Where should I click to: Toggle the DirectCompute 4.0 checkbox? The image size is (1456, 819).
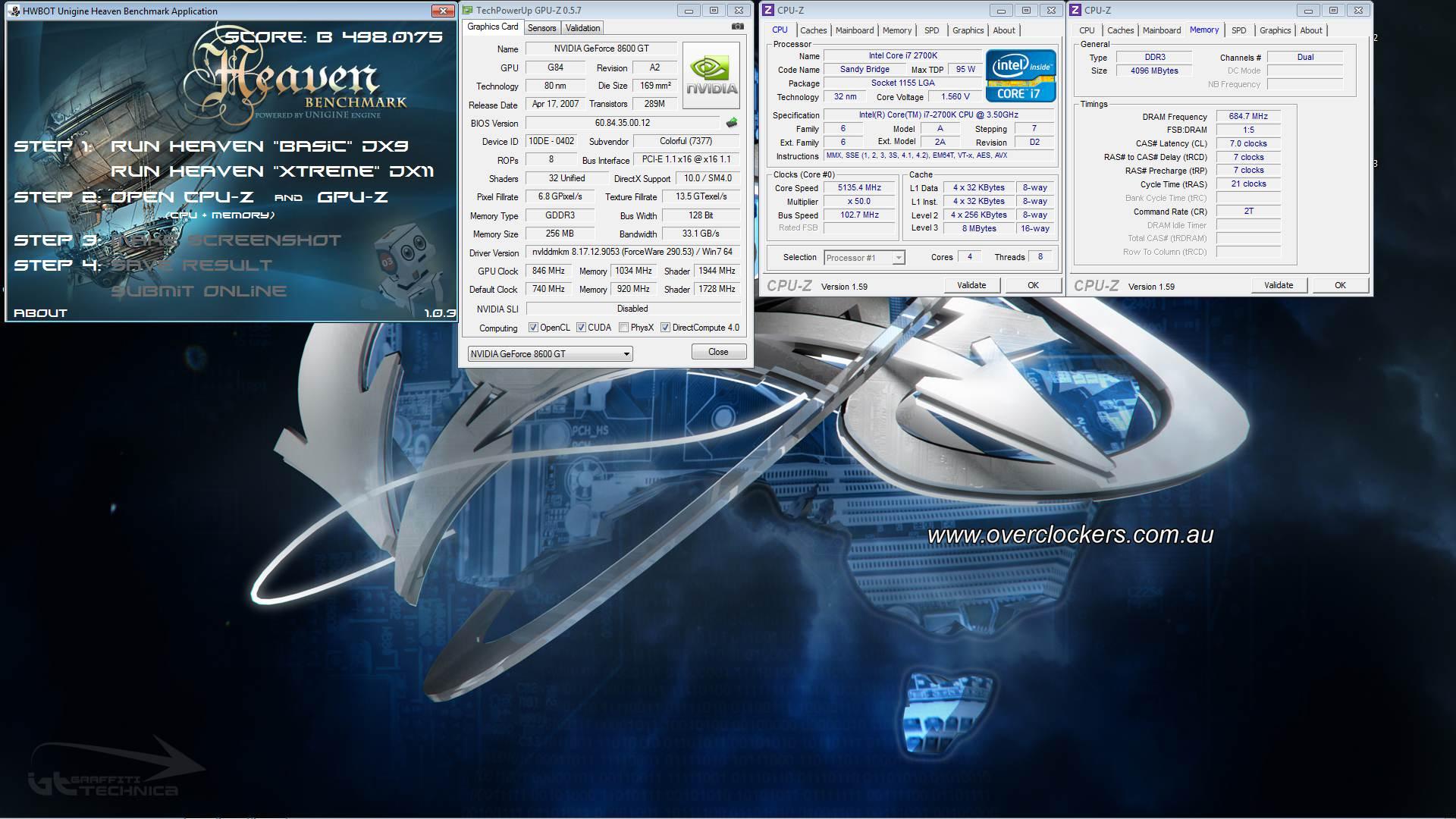coord(665,328)
